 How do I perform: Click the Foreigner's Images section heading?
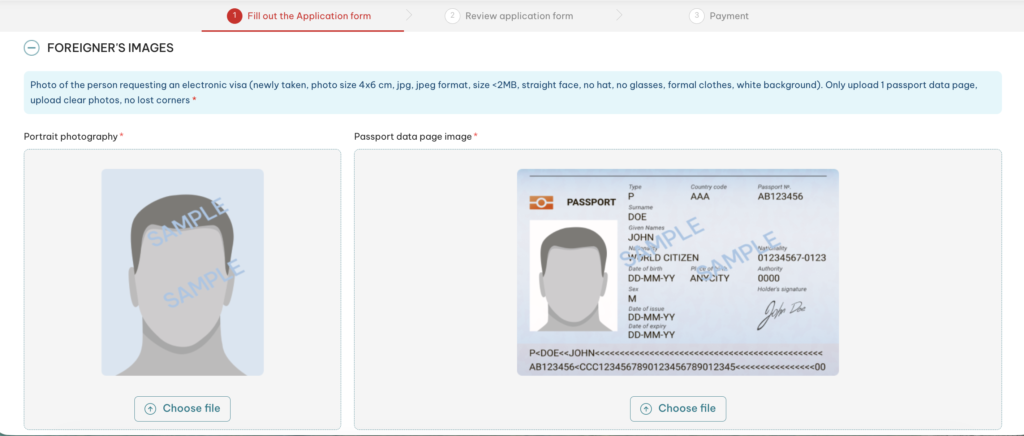pyautogui.click(x=110, y=48)
